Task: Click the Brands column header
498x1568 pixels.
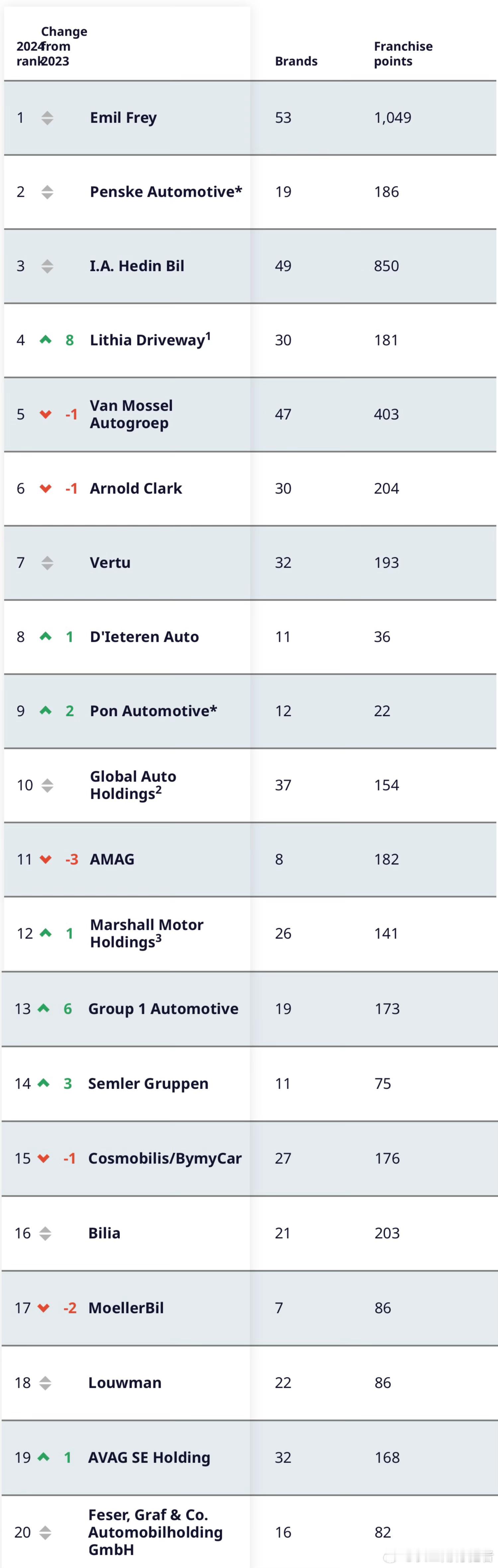Action: point(296,61)
